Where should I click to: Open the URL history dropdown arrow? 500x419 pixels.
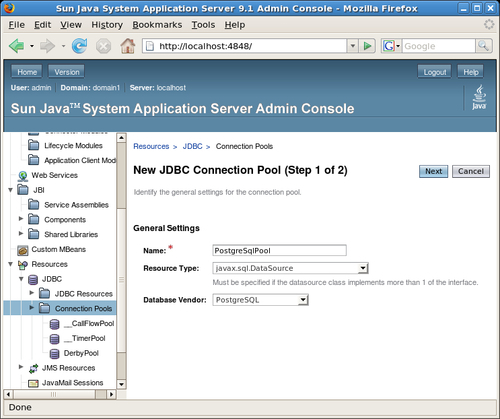coord(352,46)
